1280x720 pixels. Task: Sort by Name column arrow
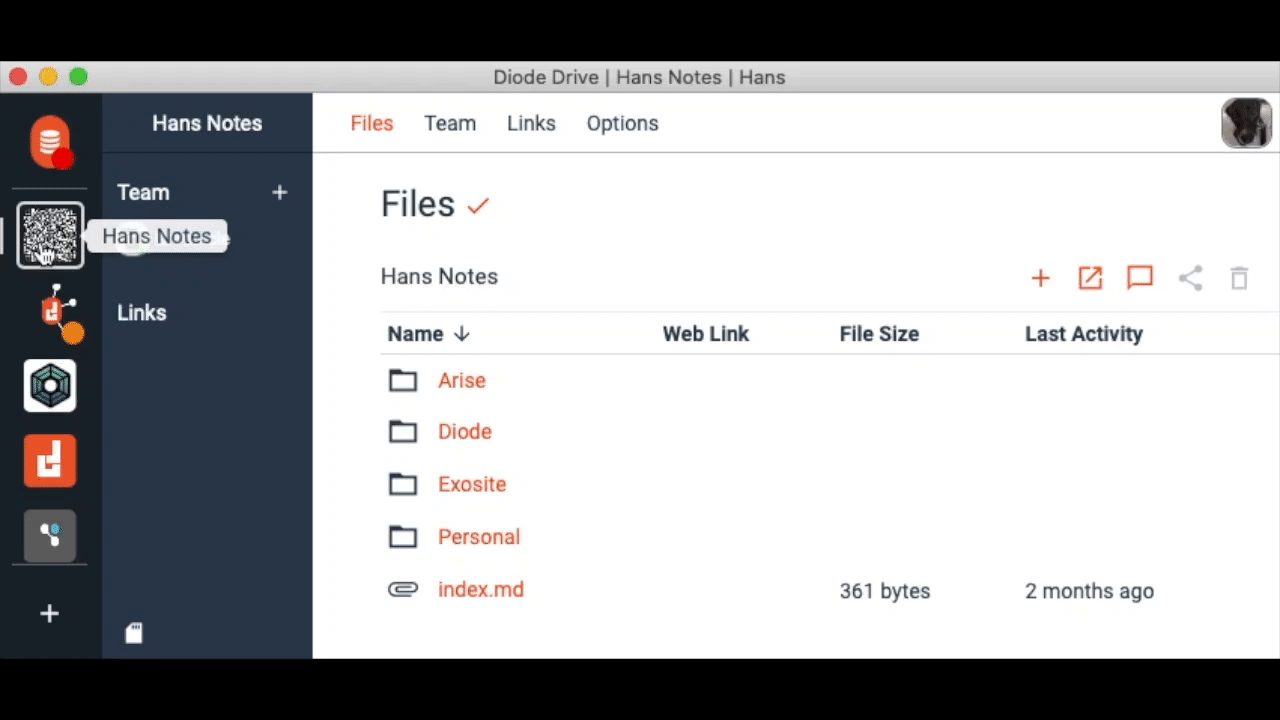461,334
